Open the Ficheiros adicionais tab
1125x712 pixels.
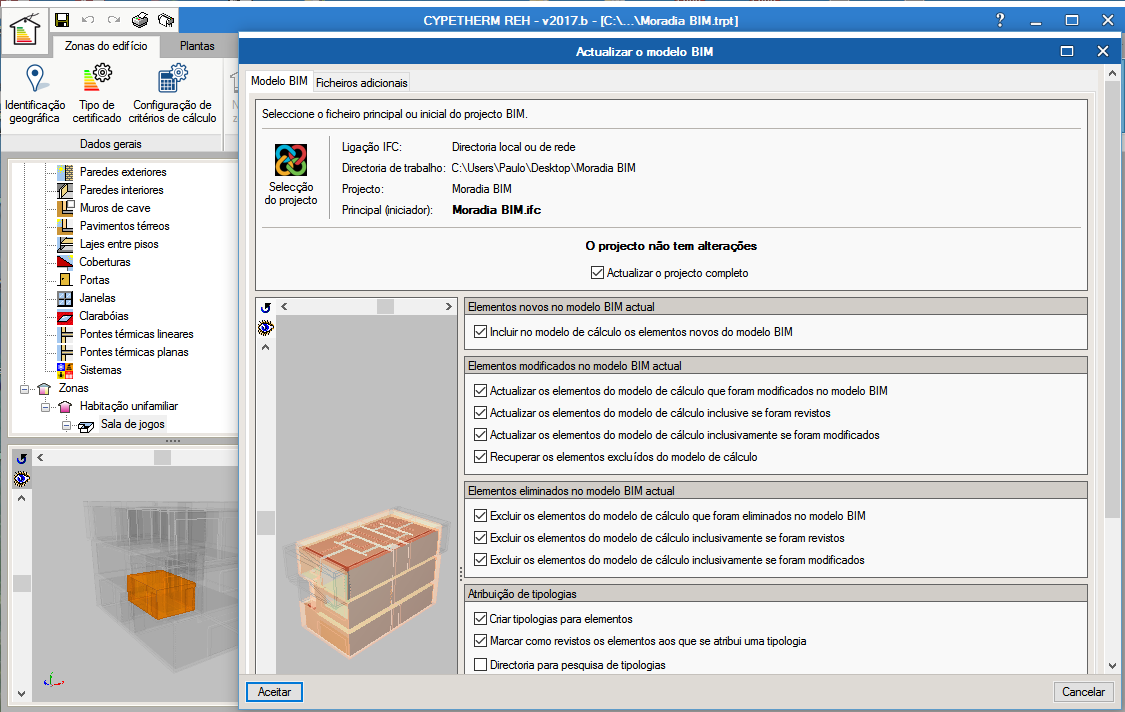tap(362, 83)
